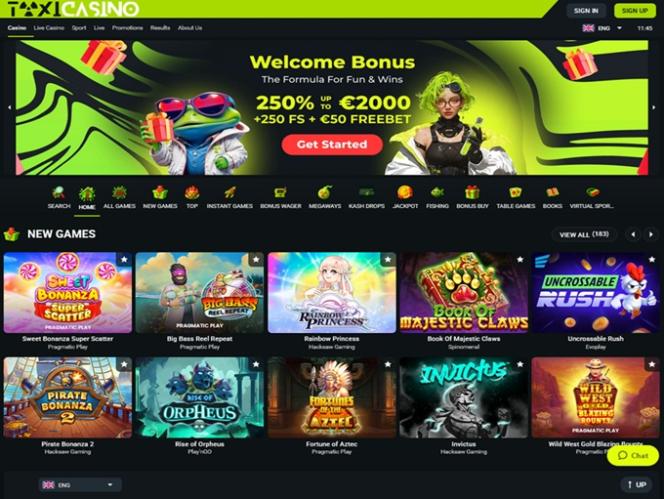Screen dimensions: 664x499
Task: Favorite Sweet Bonanza Super Scatter with star
Action: 124,259
